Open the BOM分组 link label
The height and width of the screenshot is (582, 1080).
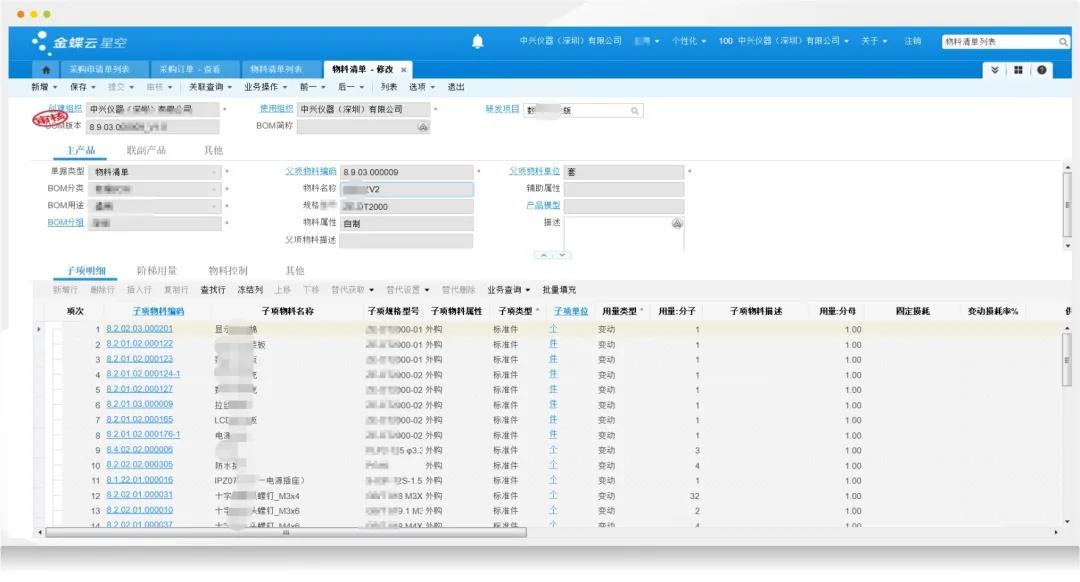tap(65, 222)
